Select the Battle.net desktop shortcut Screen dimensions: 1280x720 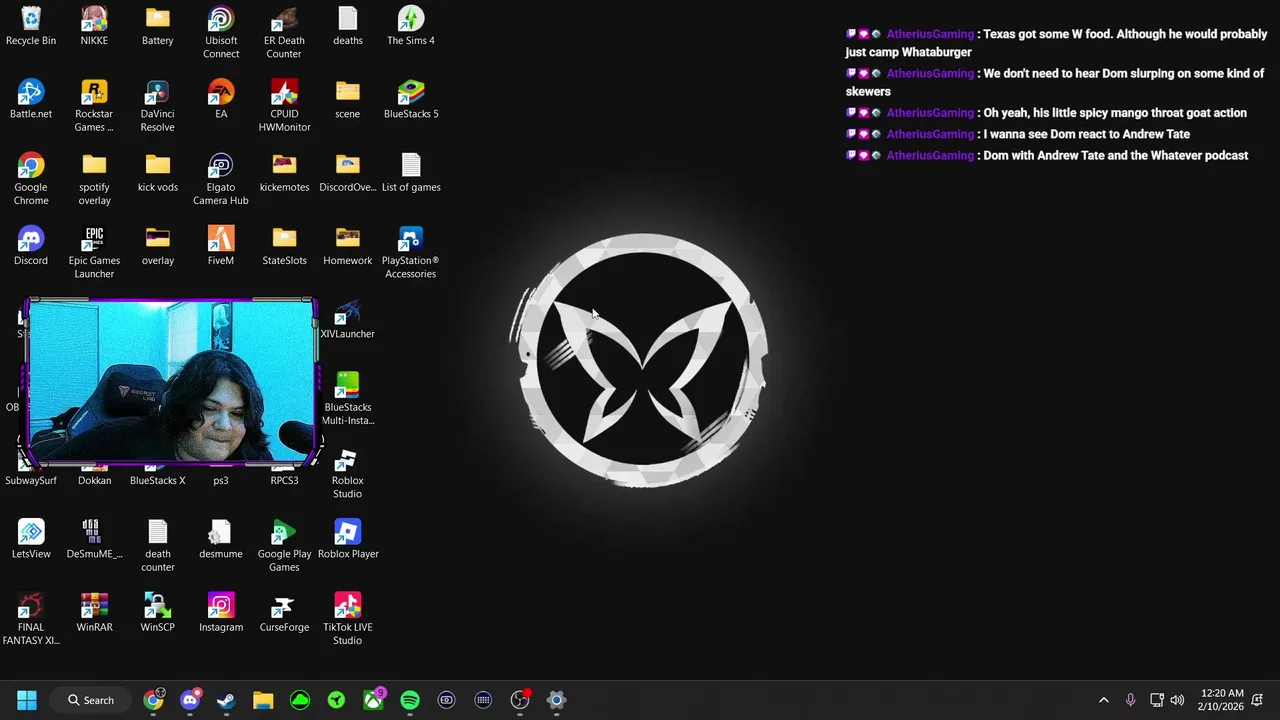(31, 99)
